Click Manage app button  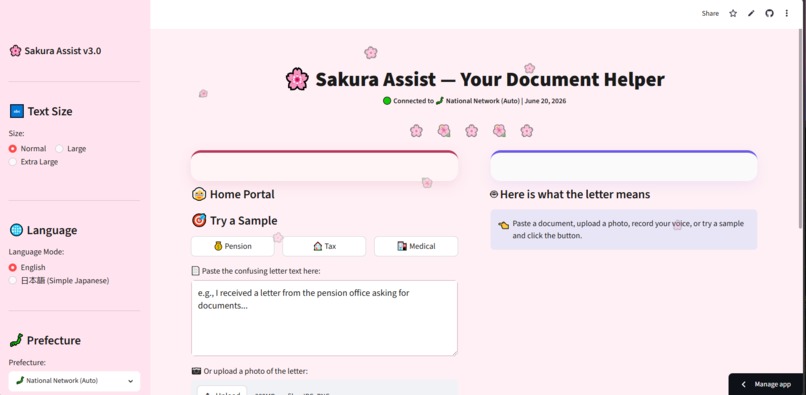(767, 384)
